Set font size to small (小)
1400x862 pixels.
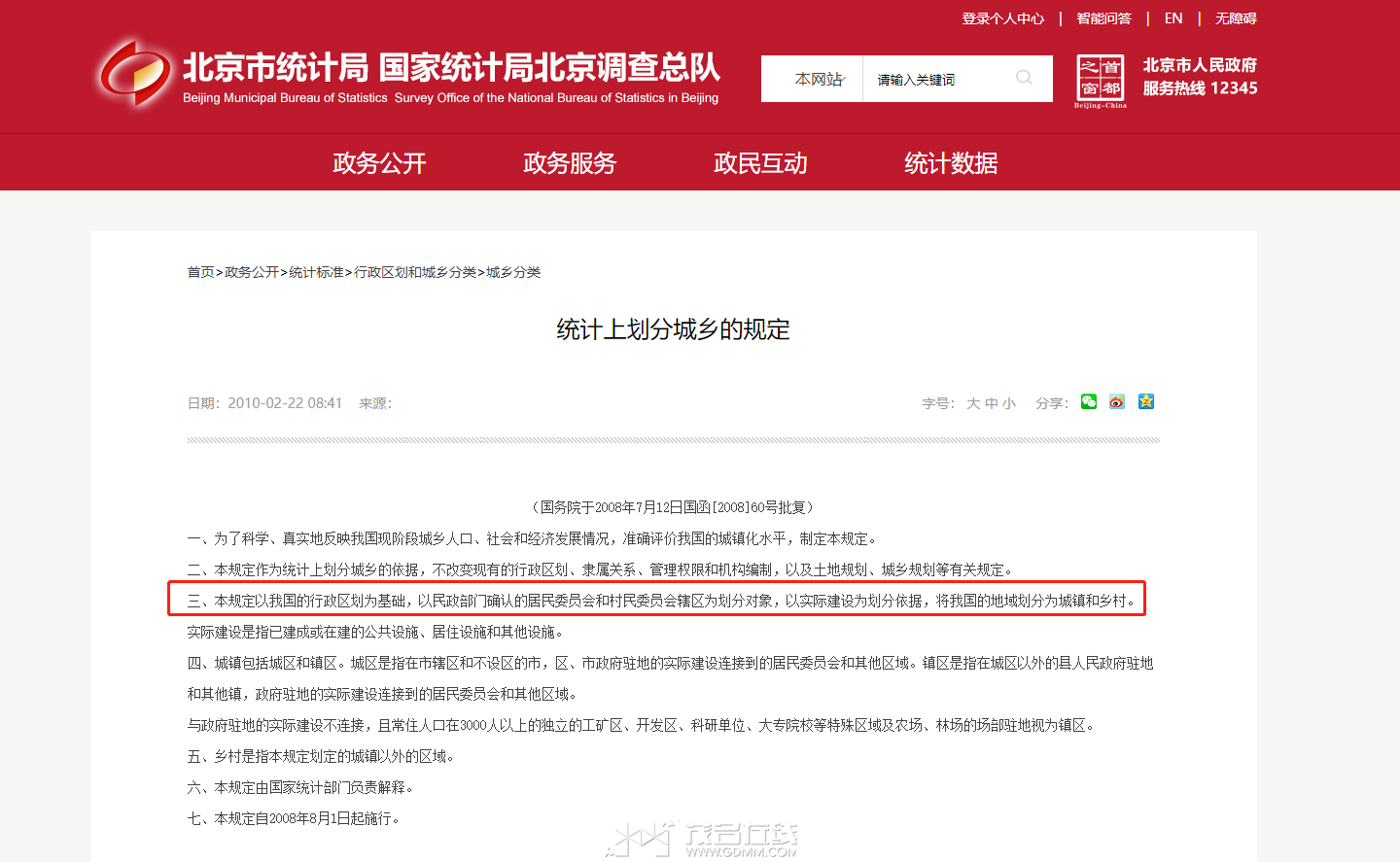coord(1008,403)
